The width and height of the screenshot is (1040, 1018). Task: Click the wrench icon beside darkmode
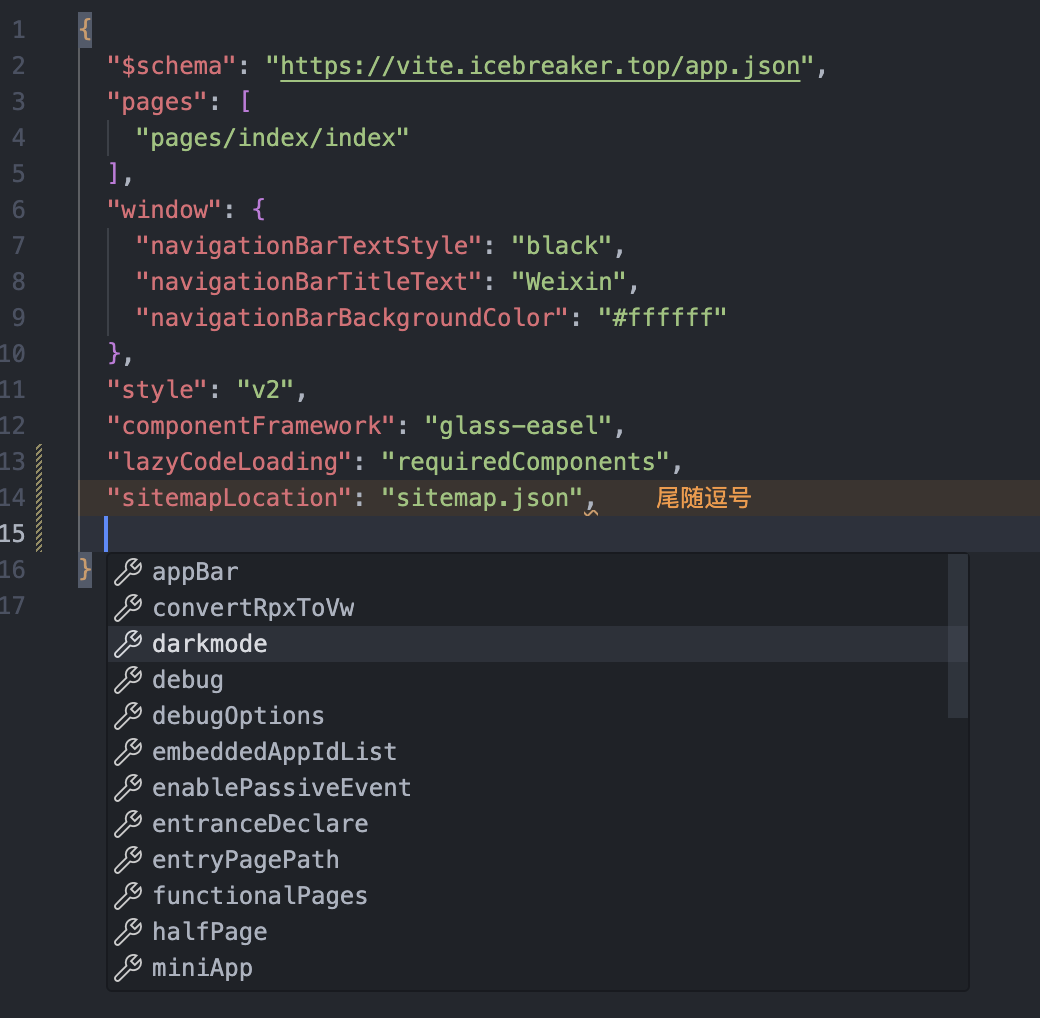click(x=127, y=644)
